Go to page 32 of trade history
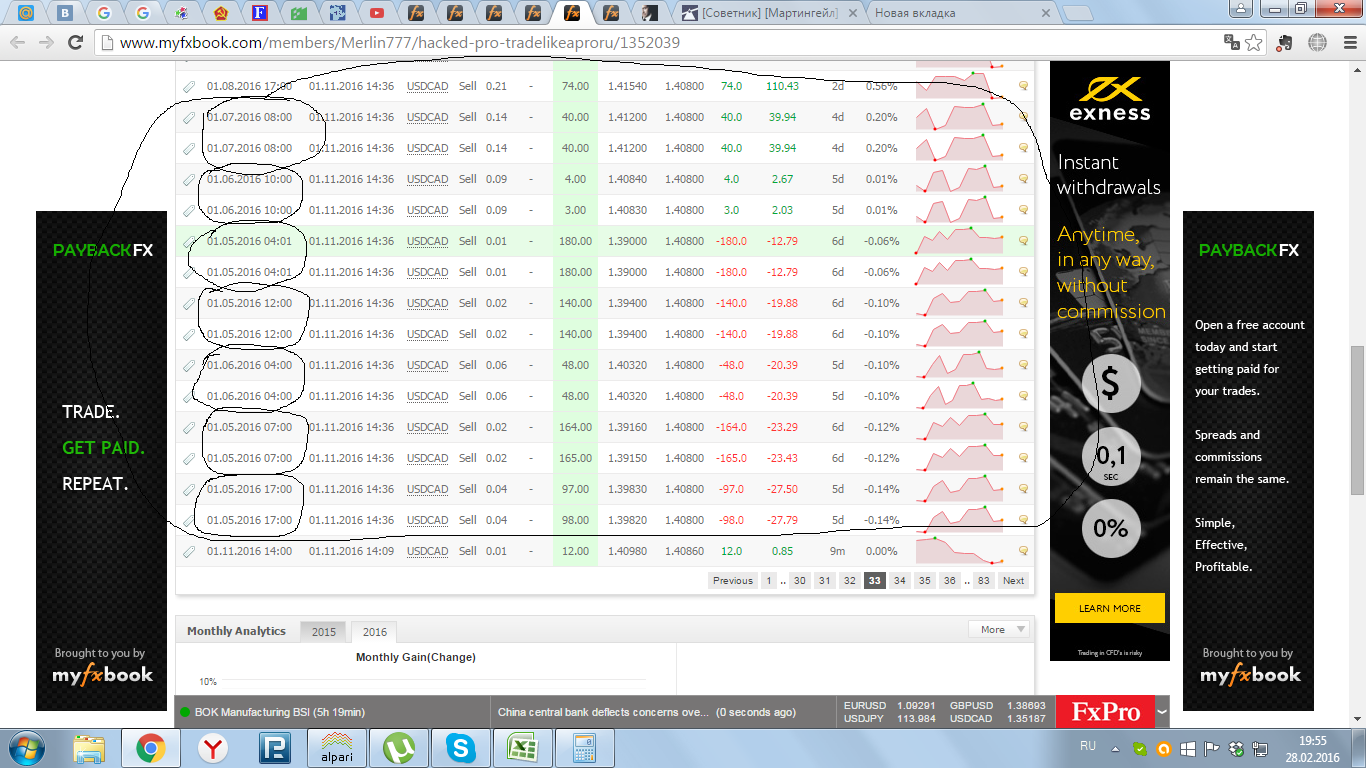1366x768 pixels. [848, 581]
